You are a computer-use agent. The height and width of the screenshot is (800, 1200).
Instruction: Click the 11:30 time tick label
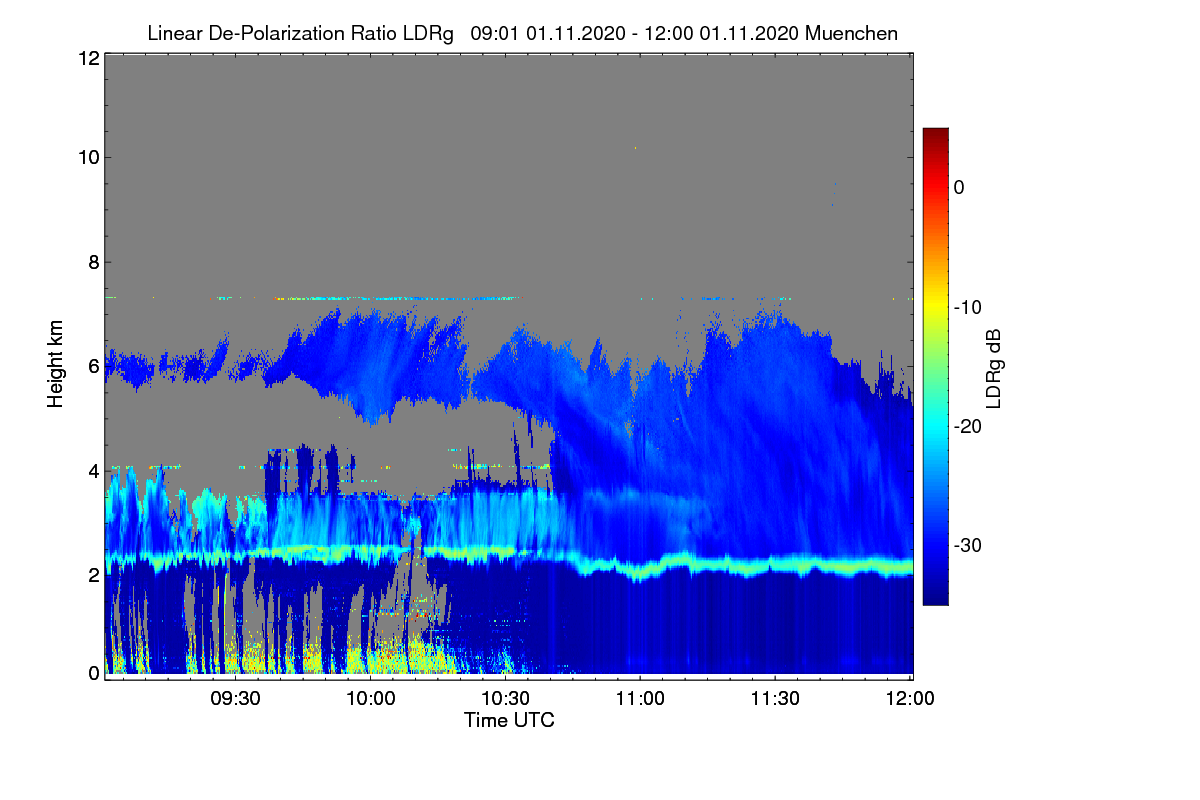(x=775, y=698)
